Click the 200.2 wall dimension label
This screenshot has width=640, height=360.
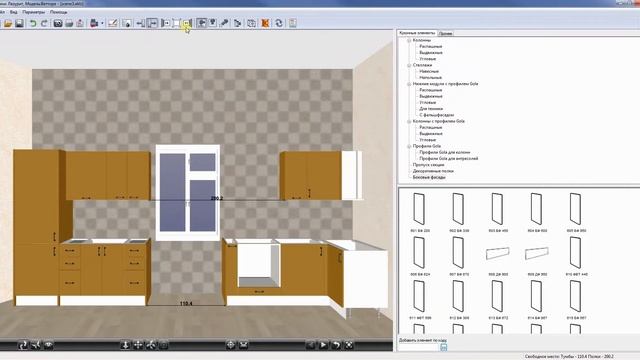217,198
